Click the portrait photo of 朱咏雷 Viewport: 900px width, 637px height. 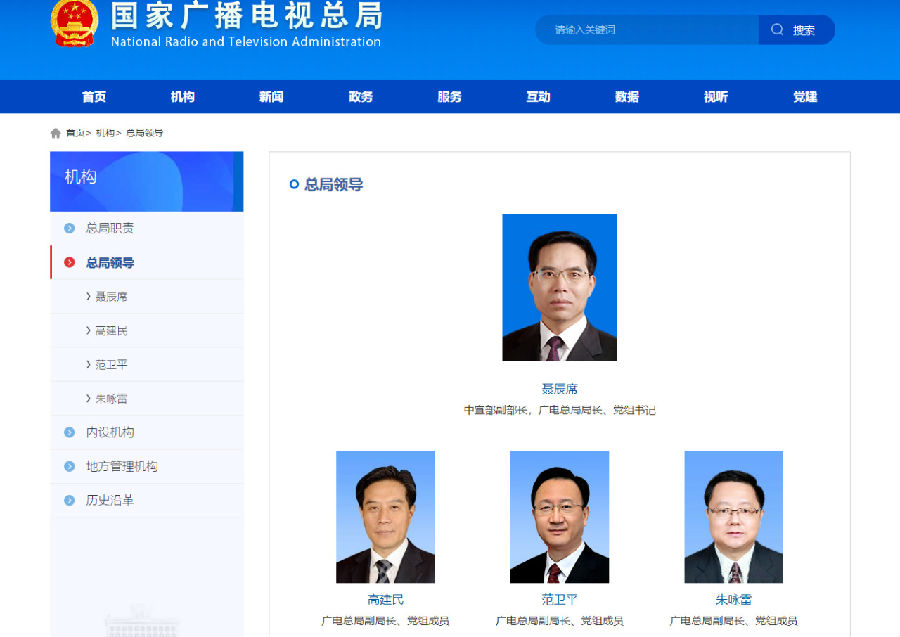pyautogui.click(x=734, y=517)
